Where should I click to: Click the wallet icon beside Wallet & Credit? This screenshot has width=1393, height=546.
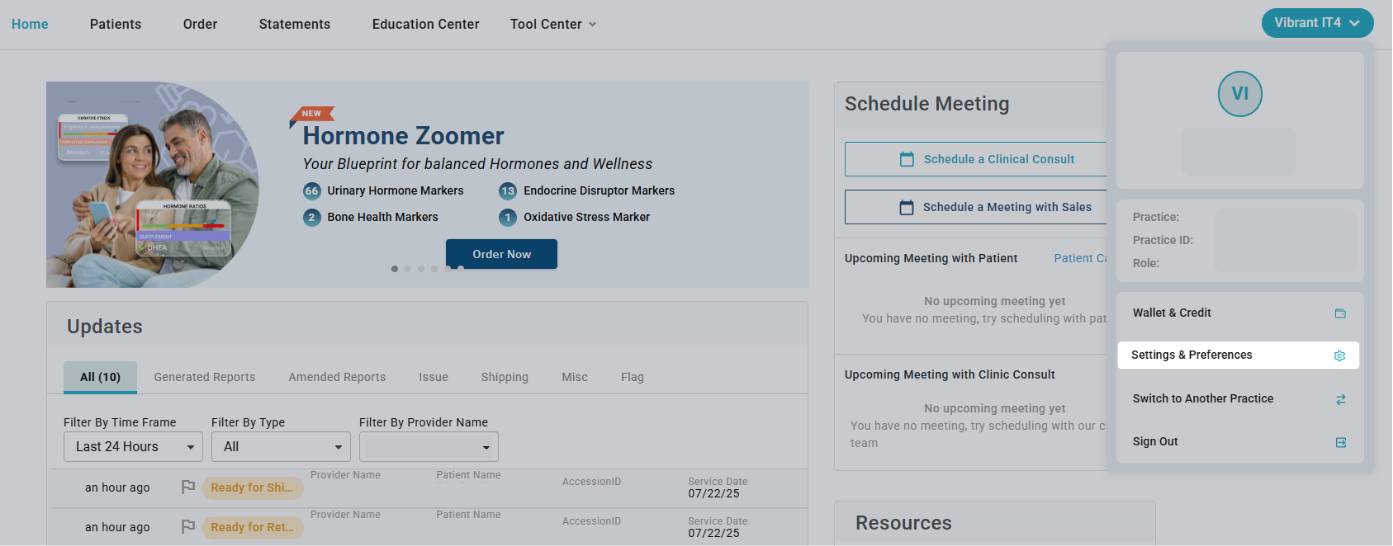(1340, 313)
